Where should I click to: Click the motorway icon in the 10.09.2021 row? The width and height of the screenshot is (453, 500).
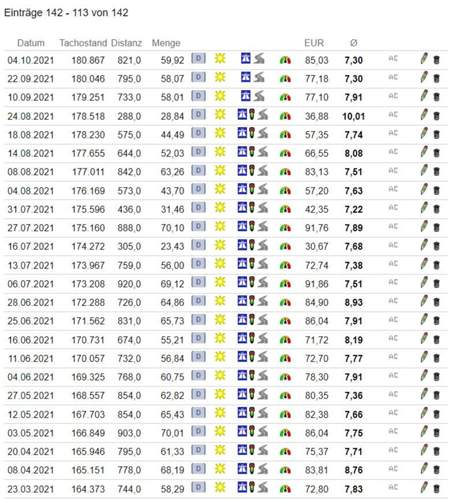pyautogui.click(x=246, y=96)
